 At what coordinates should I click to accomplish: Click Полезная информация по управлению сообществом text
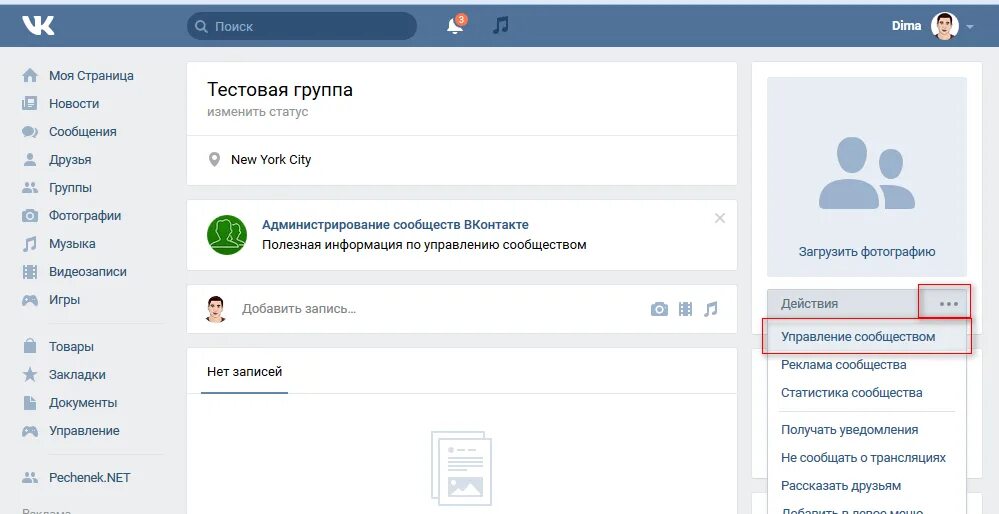click(x=424, y=245)
